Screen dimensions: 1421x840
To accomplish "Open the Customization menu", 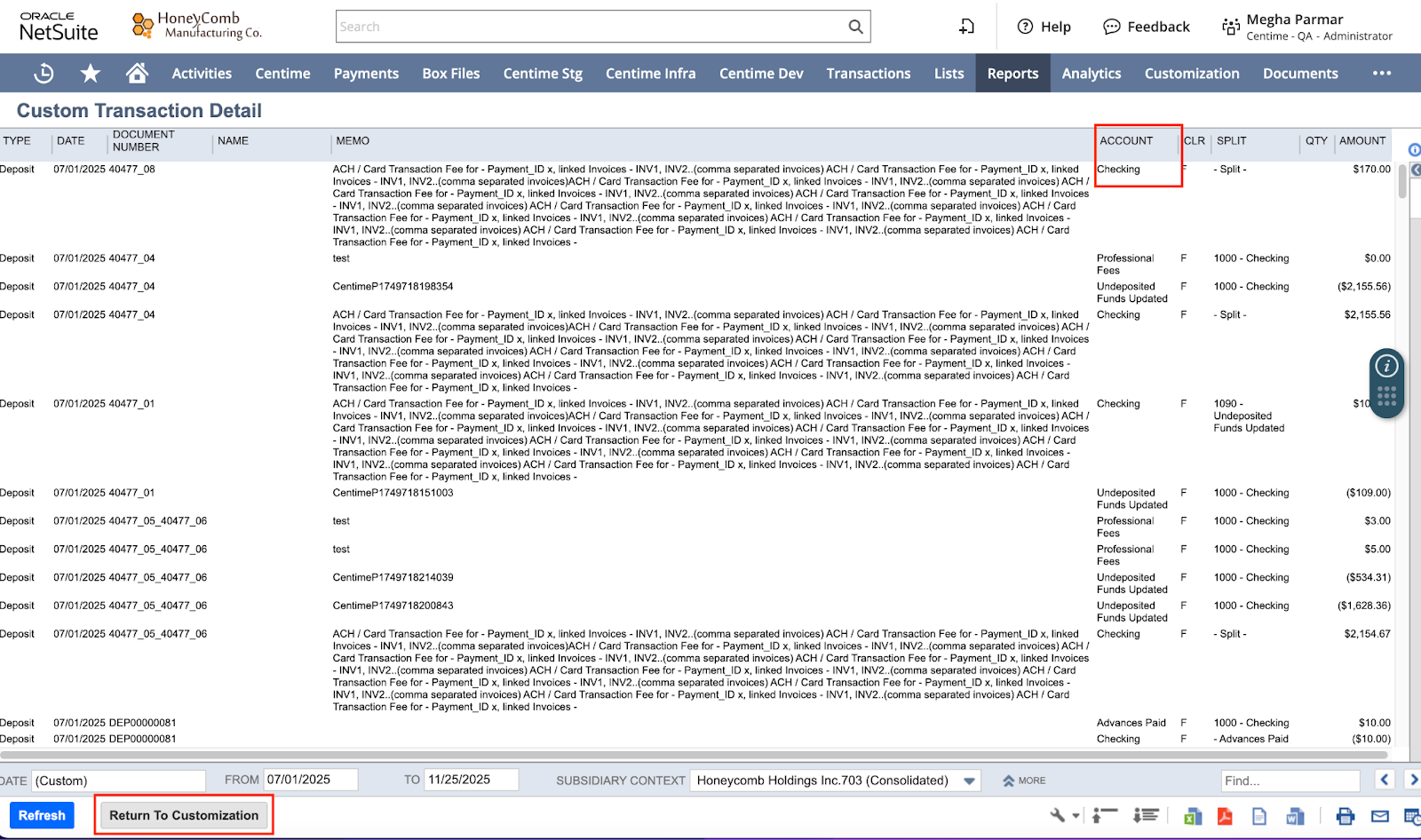I will (x=1191, y=74).
